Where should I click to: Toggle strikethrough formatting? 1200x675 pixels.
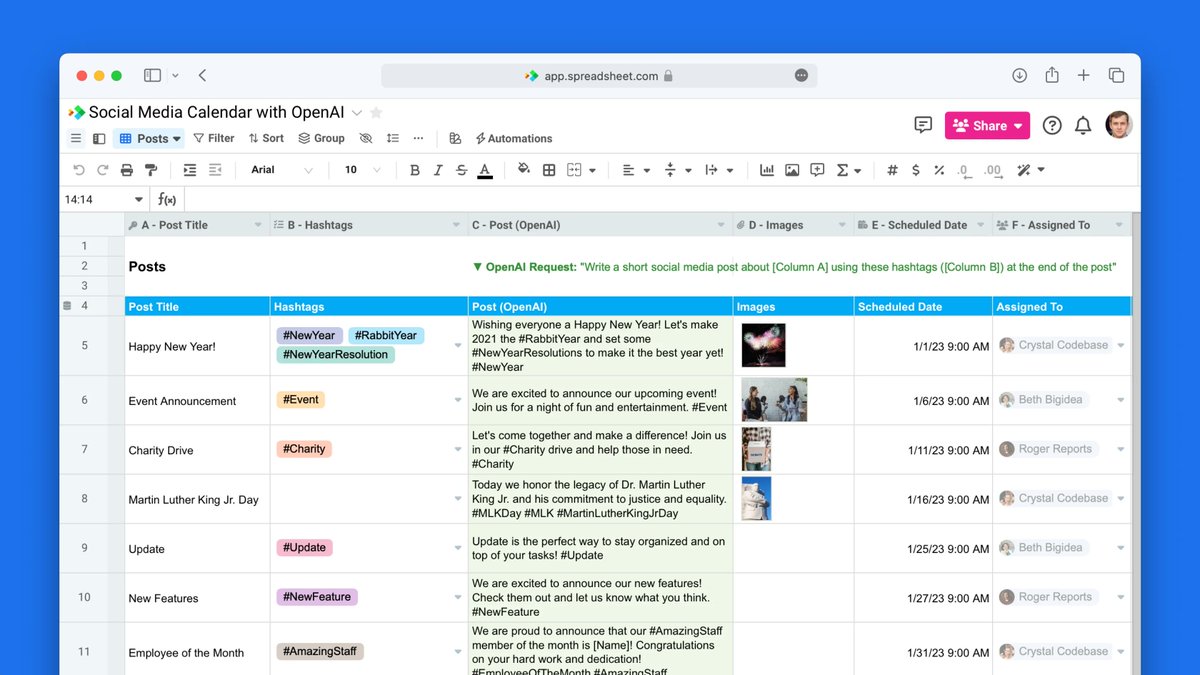pyautogui.click(x=461, y=170)
